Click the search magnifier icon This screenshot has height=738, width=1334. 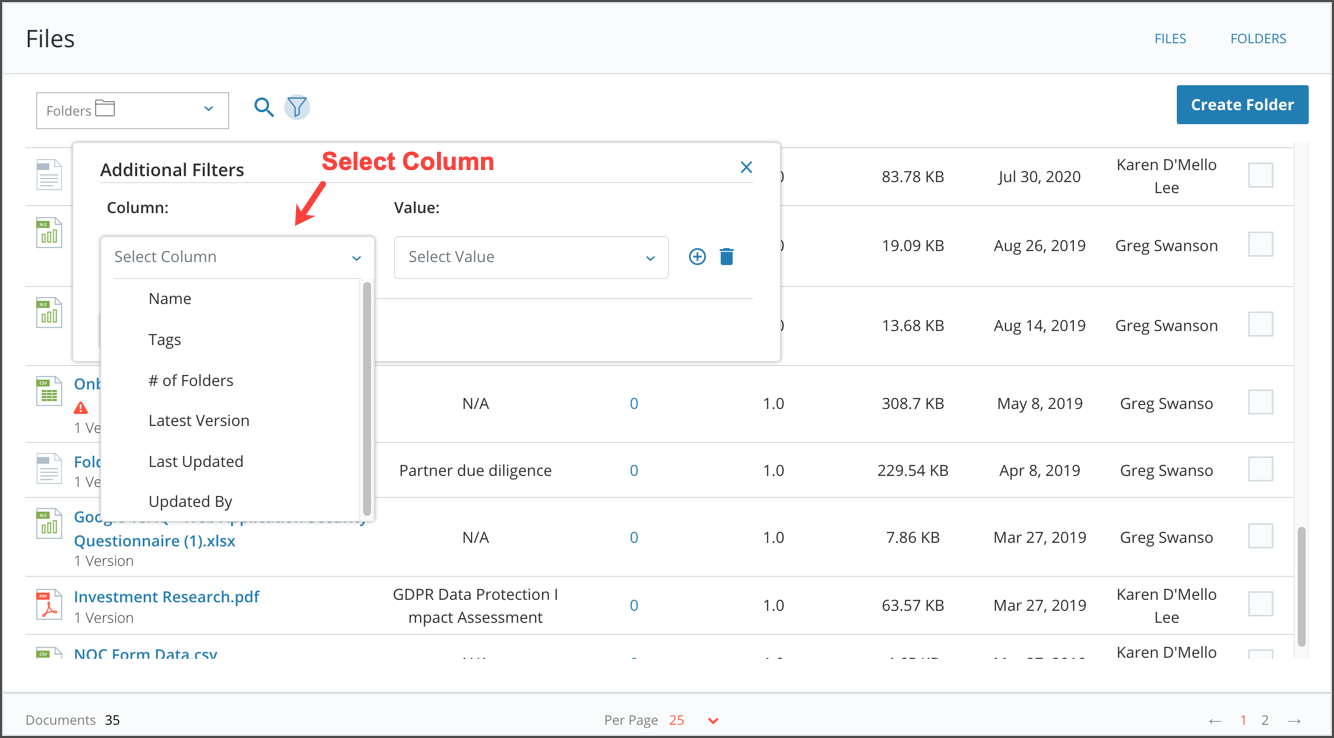coord(263,107)
